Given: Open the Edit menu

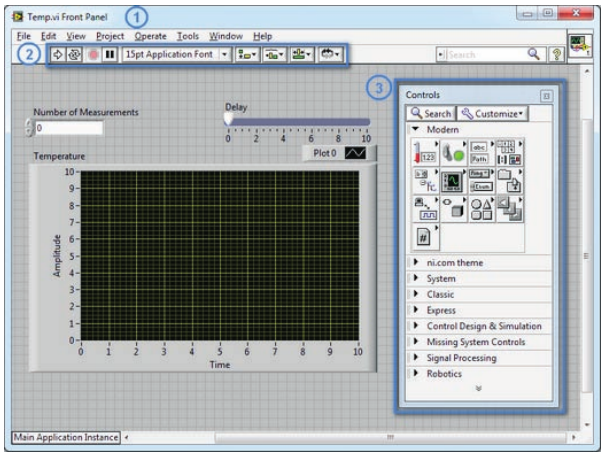Looking at the screenshot, I should [x=49, y=36].
